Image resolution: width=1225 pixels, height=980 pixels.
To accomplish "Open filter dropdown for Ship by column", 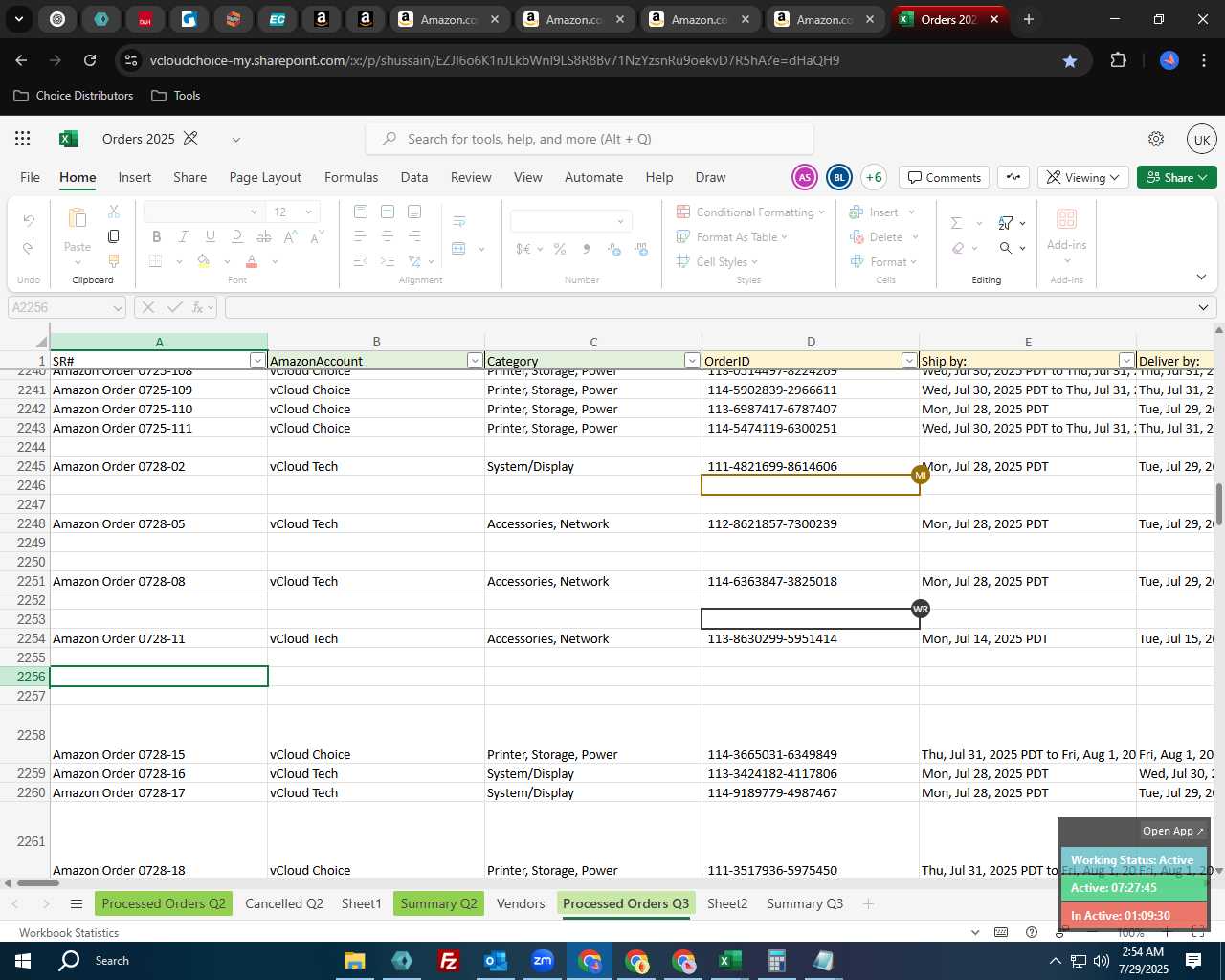I will point(1125,361).
